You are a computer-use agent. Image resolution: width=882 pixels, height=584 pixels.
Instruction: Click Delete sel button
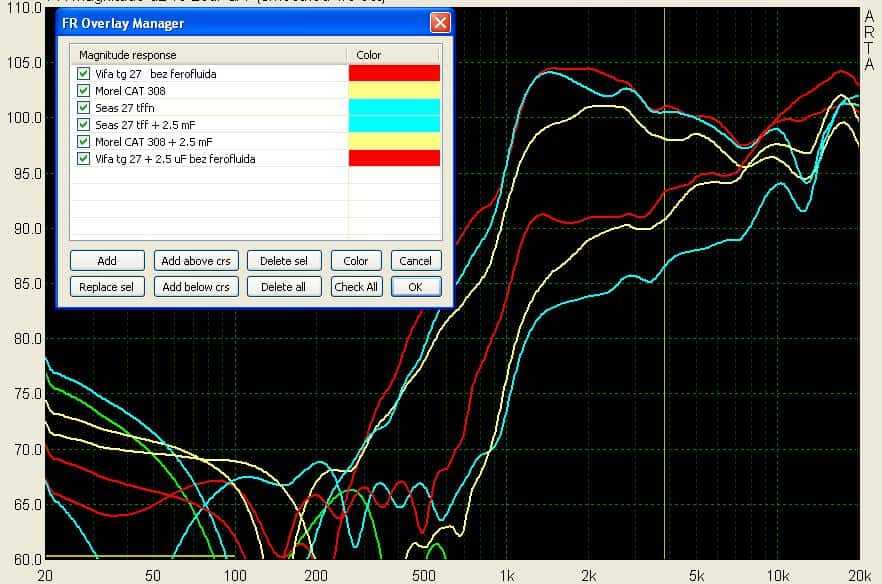(x=284, y=261)
